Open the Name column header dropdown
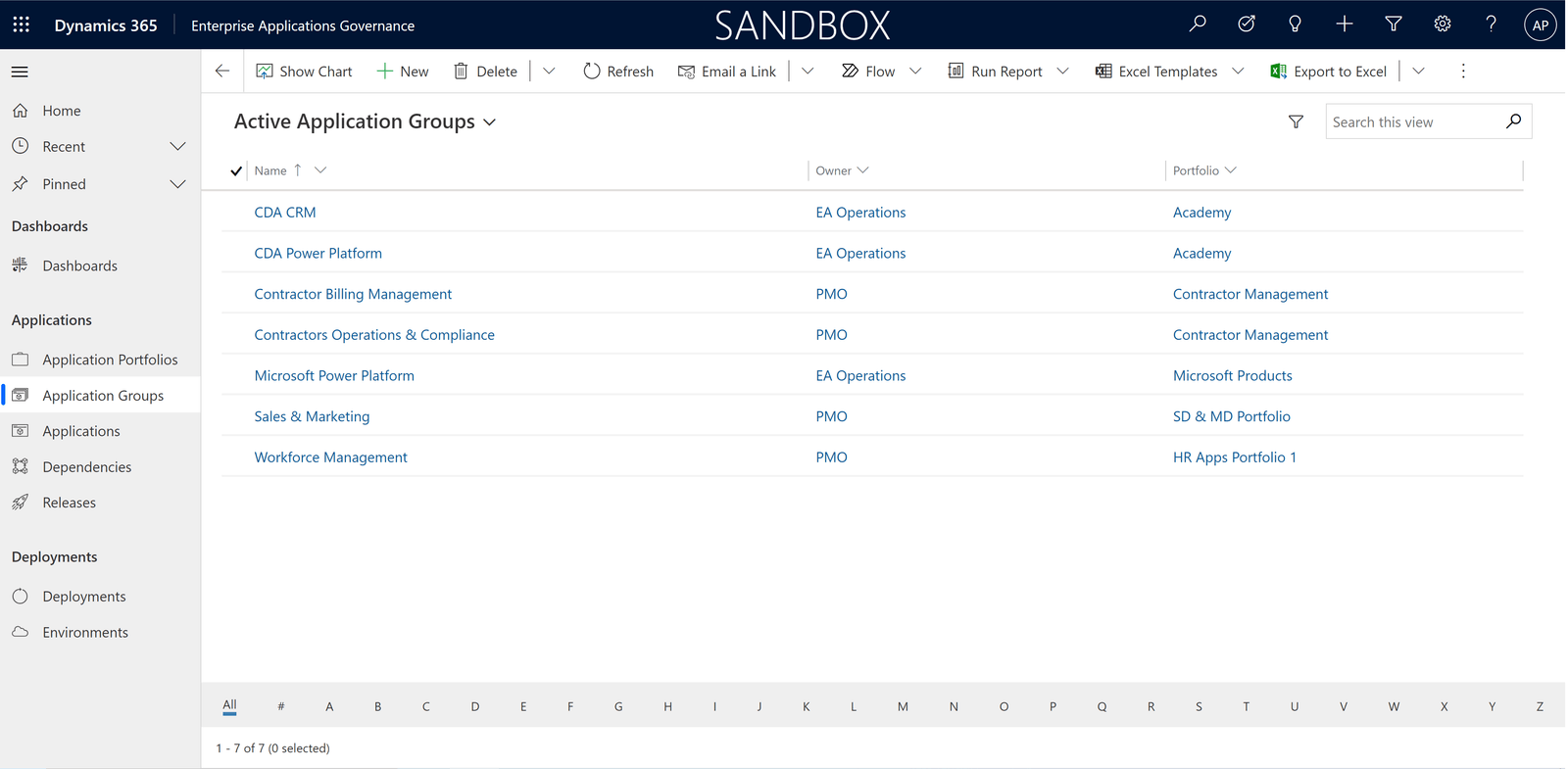Image resolution: width=1568 pixels, height=769 pixels. [x=319, y=170]
